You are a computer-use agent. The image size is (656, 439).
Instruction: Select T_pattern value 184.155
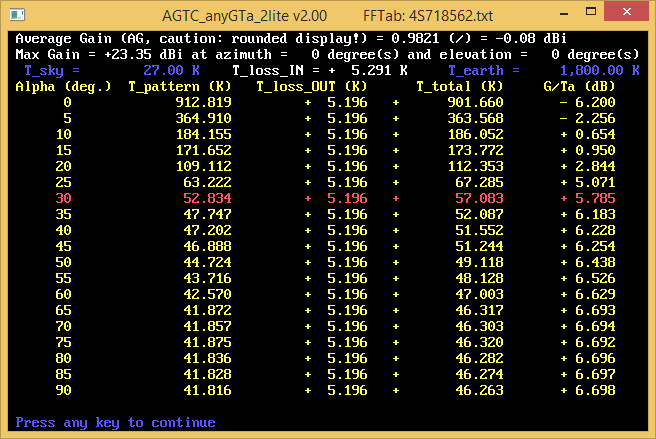pyautogui.click(x=203, y=134)
